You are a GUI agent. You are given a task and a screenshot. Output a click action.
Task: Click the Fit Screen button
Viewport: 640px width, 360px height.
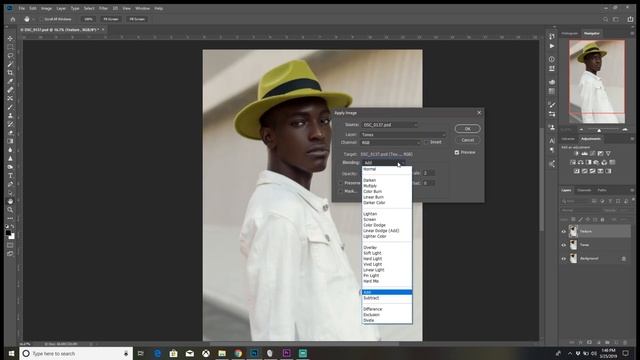(111, 19)
